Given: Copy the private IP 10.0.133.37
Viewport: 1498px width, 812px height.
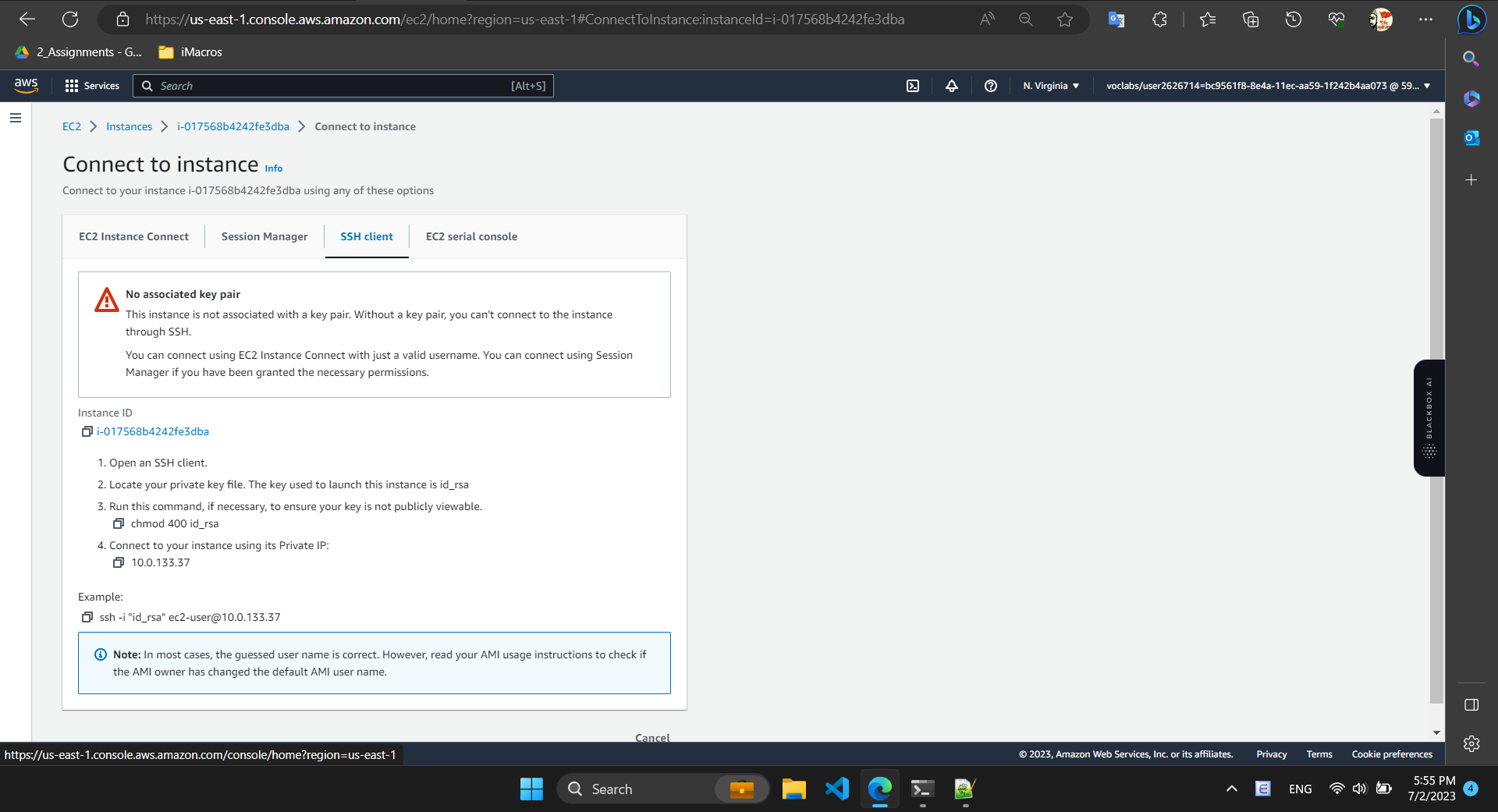Looking at the screenshot, I should (x=119, y=562).
